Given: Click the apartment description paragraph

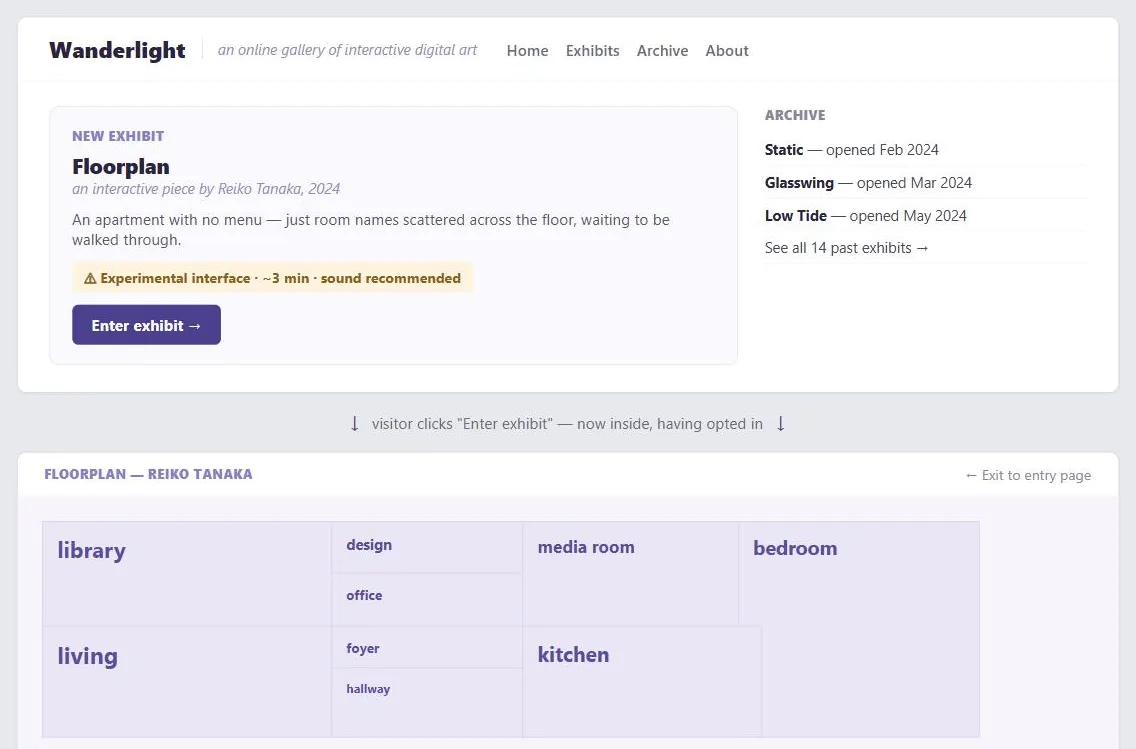Looking at the screenshot, I should pyautogui.click(x=371, y=230).
